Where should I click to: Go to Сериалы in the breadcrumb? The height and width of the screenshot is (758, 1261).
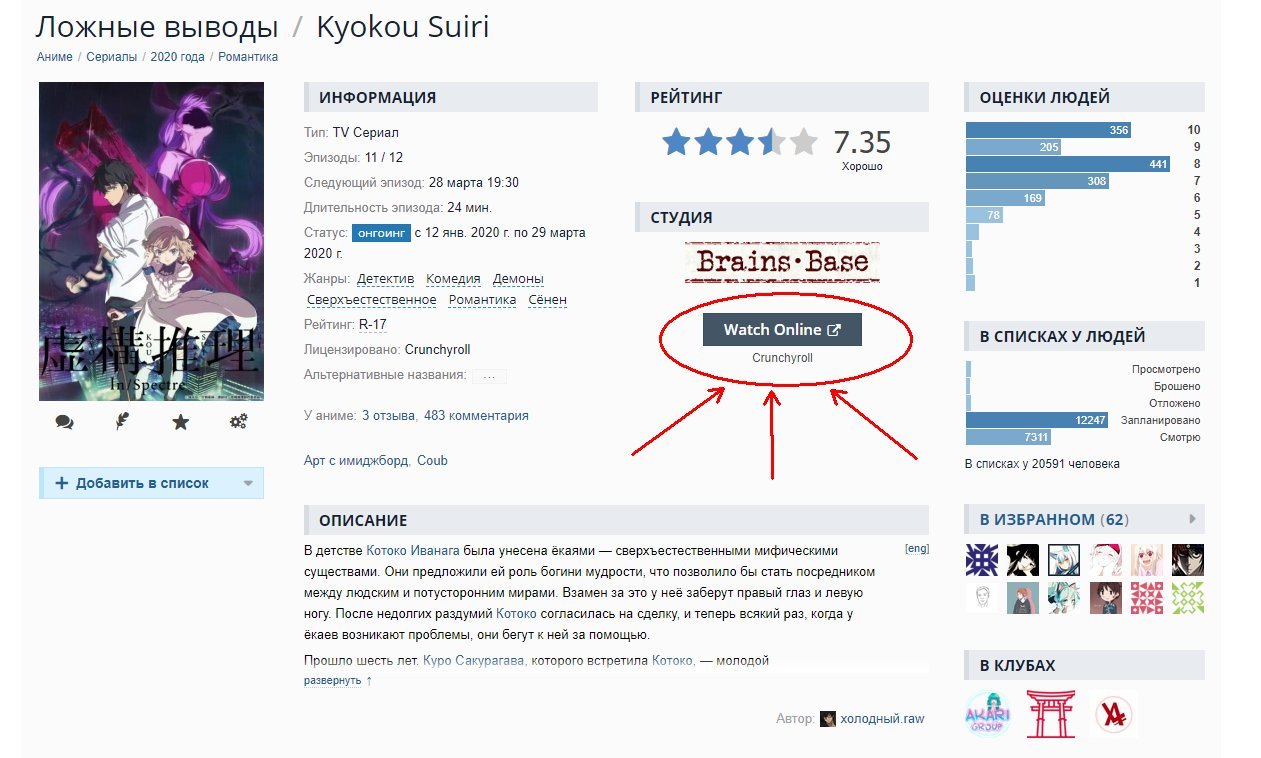pyautogui.click(x=111, y=57)
